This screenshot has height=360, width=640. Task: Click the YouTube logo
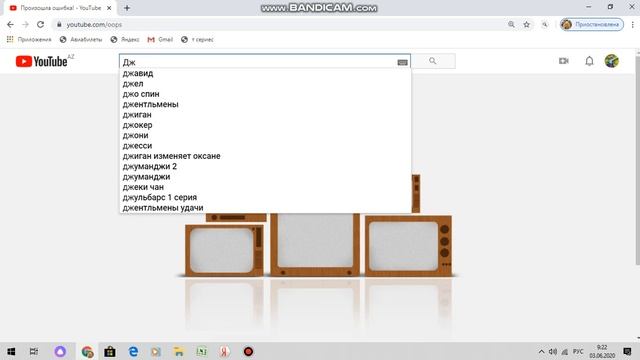(42, 61)
